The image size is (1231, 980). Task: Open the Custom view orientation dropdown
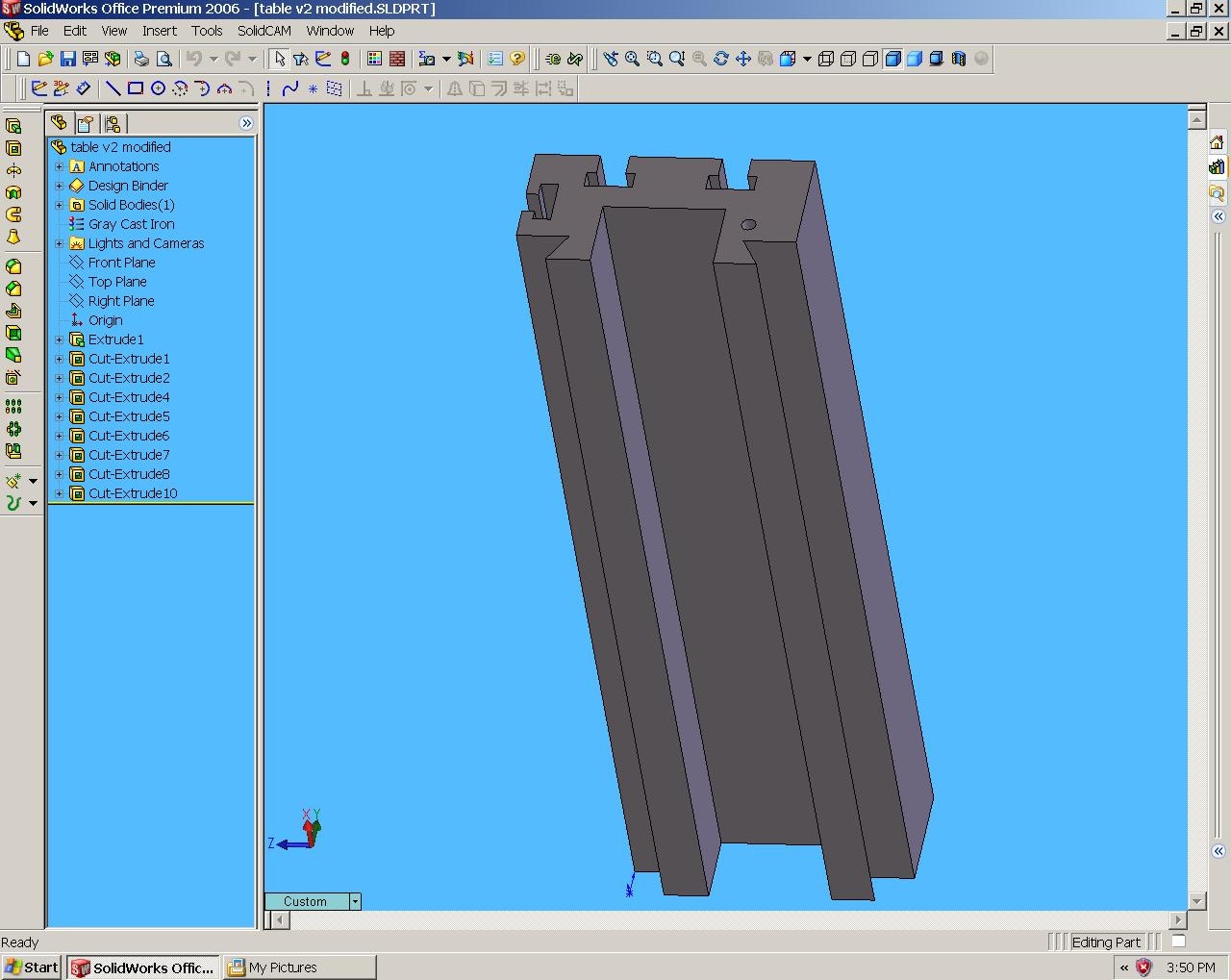point(355,901)
